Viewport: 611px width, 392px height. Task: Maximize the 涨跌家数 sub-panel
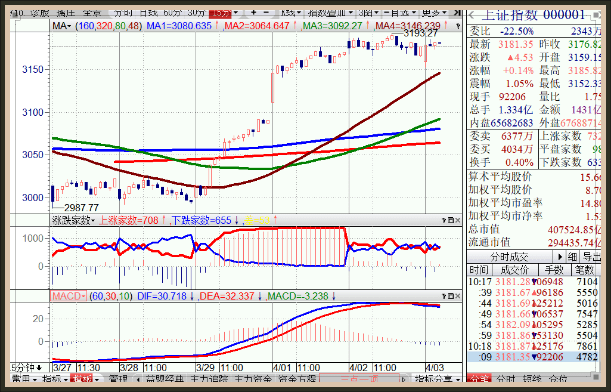[x=450, y=221]
